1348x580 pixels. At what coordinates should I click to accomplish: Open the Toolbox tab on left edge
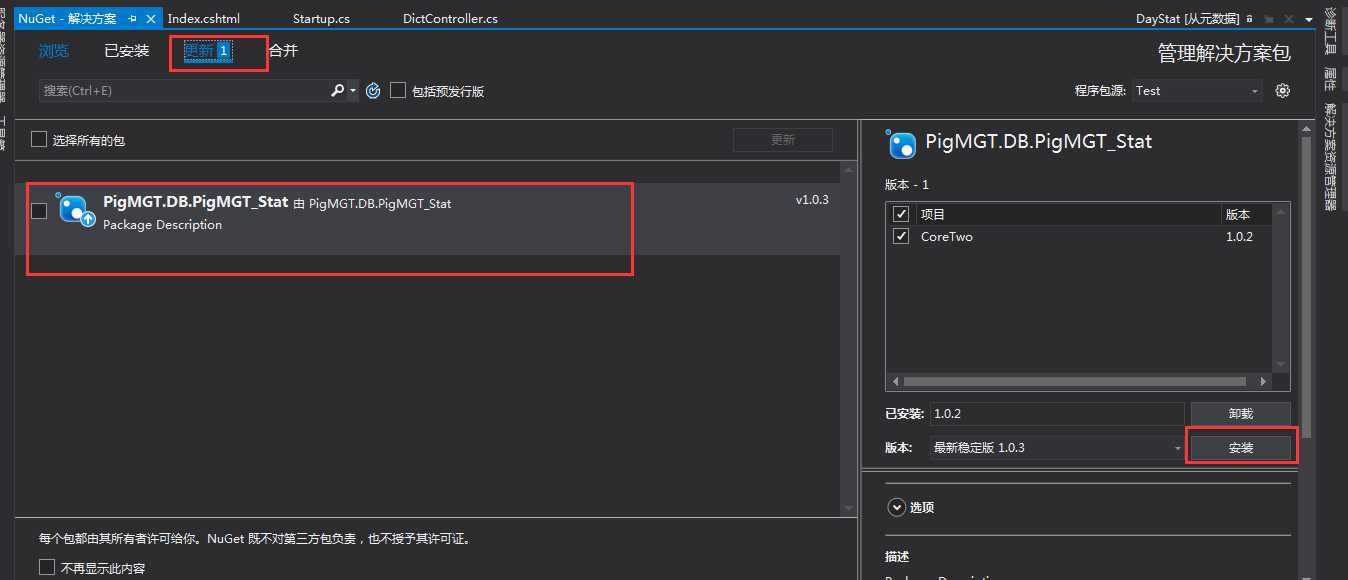(3, 134)
